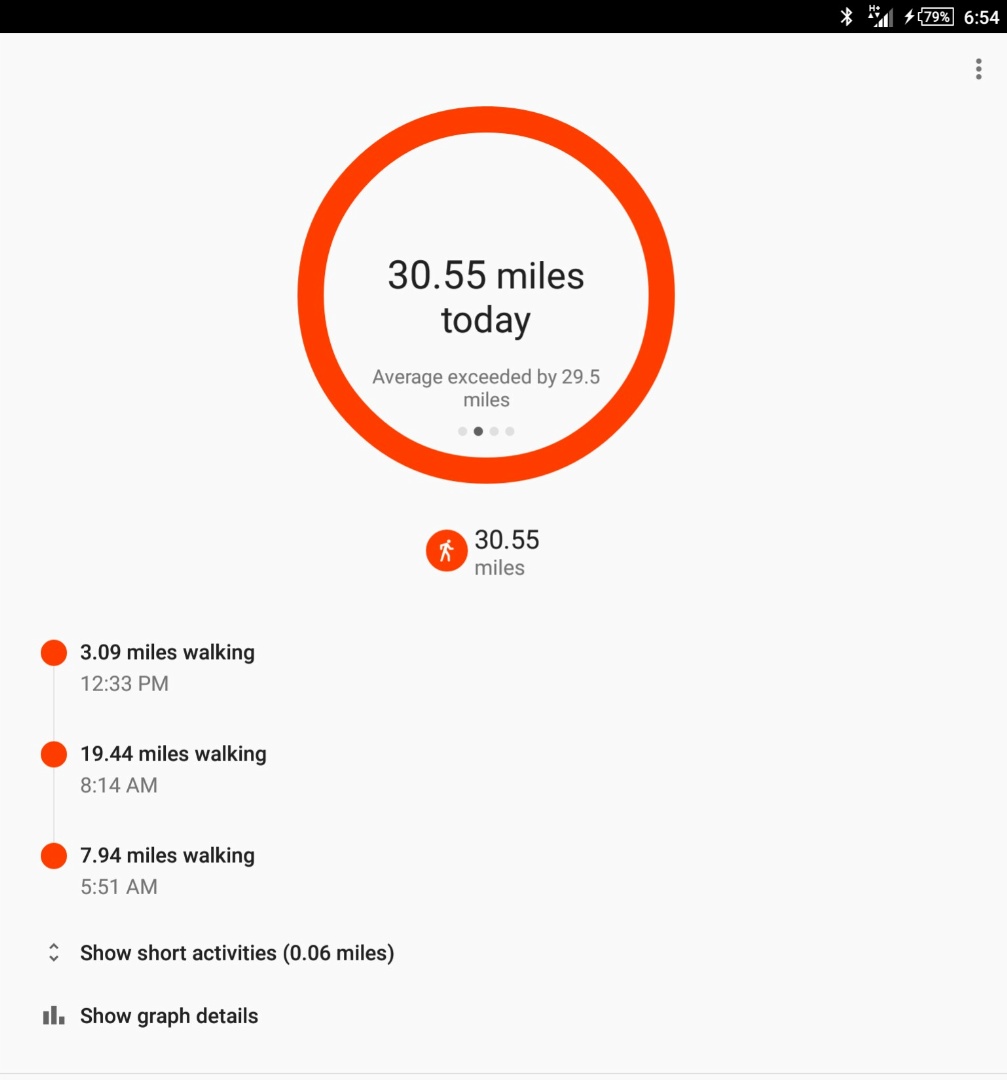Tap the Bluetooth status bar icon
1007x1080 pixels.
(x=846, y=16)
